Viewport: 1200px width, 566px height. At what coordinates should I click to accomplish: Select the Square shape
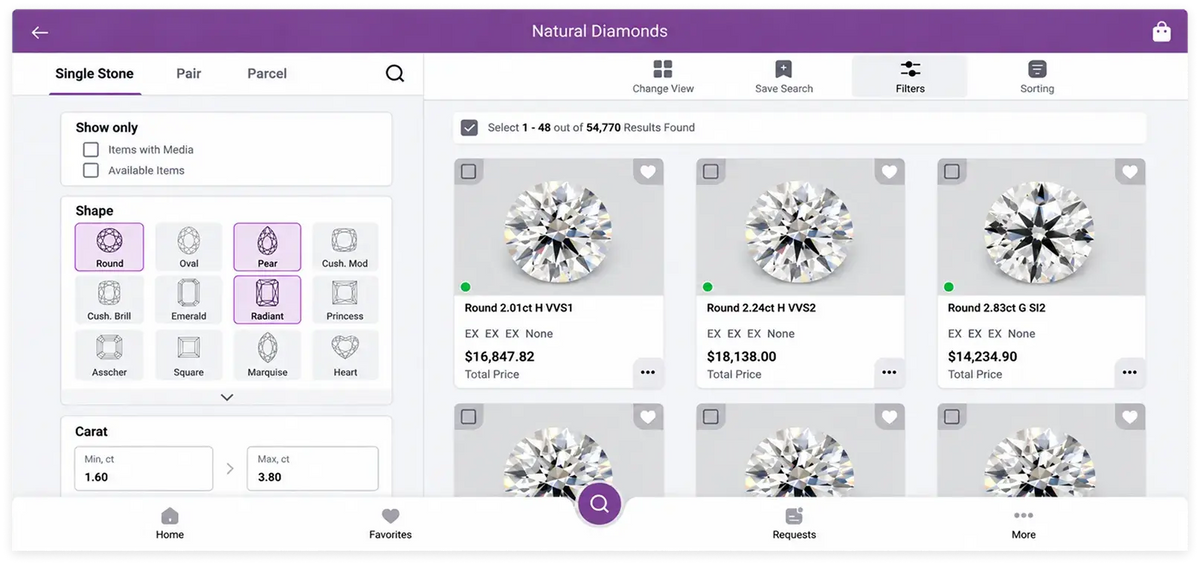188,355
